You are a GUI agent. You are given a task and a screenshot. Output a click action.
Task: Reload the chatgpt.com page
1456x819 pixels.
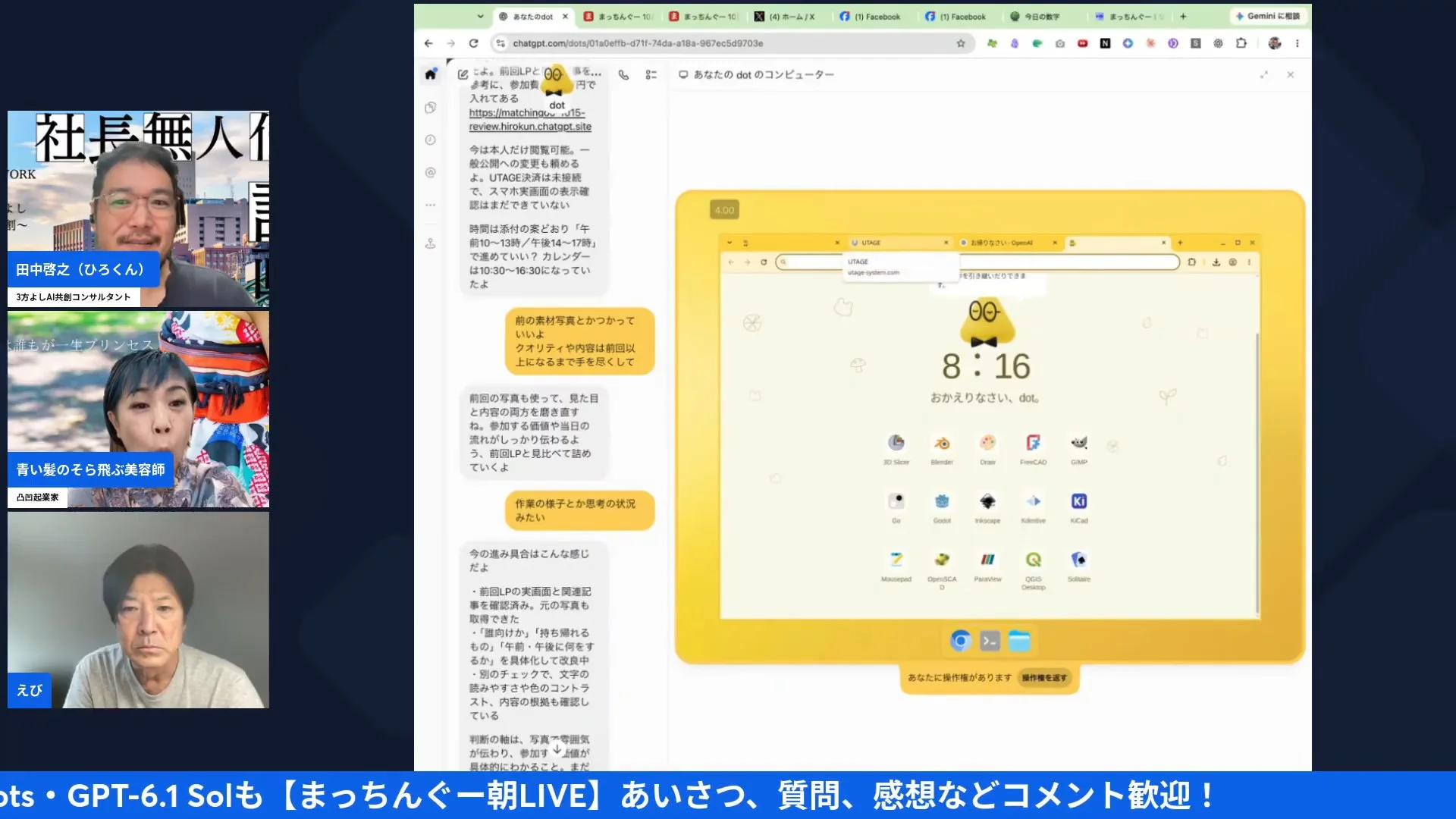(474, 43)
